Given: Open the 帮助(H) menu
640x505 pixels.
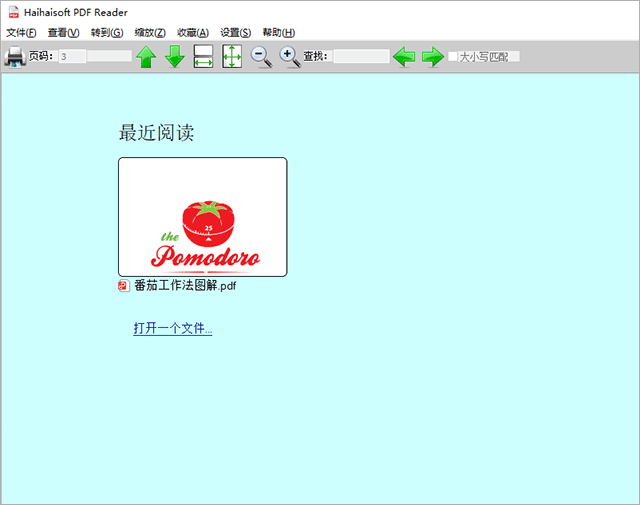Looking at the screenshot, I should pos(279,33).
